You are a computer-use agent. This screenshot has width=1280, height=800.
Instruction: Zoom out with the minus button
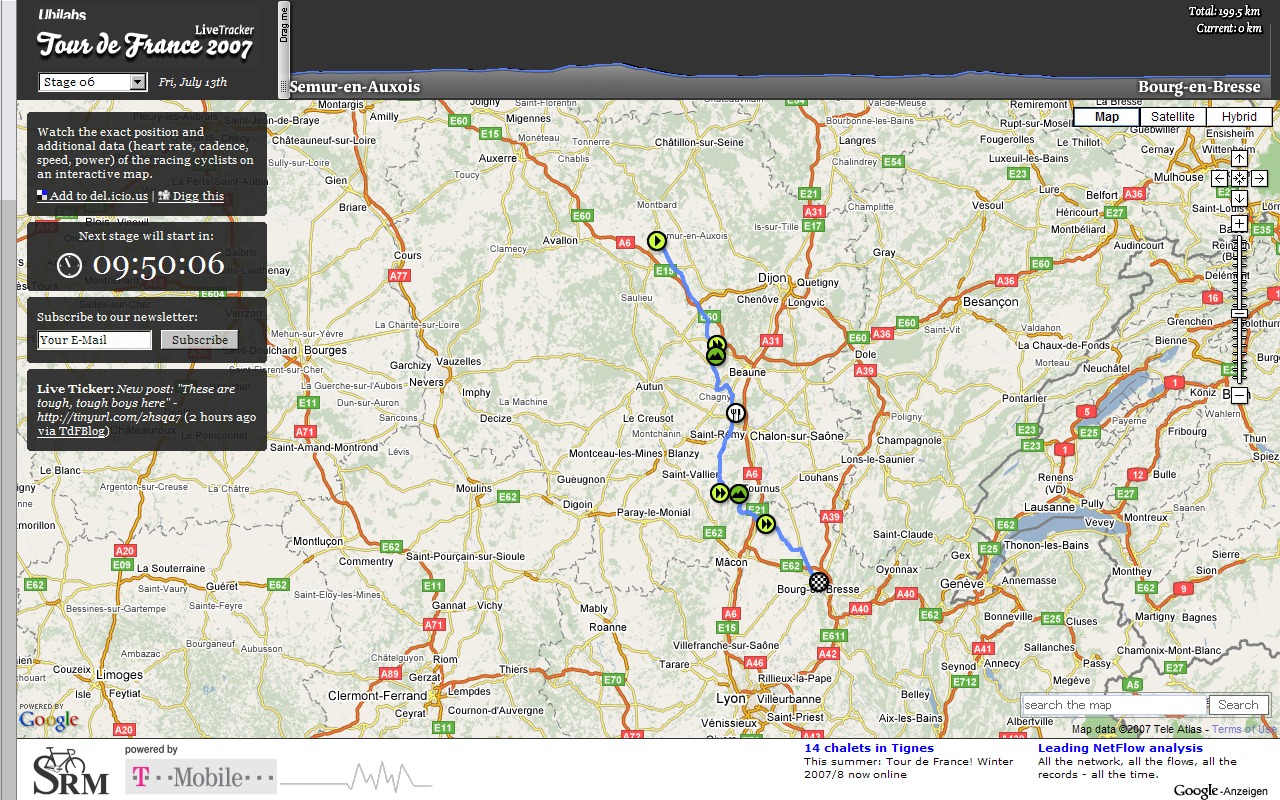coord(1239,395)
